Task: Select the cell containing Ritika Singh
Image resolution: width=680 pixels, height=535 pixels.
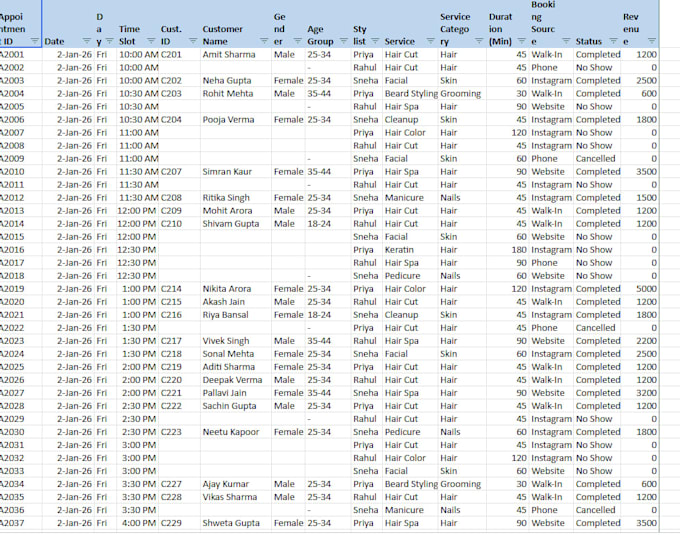Action: (235, 198)
